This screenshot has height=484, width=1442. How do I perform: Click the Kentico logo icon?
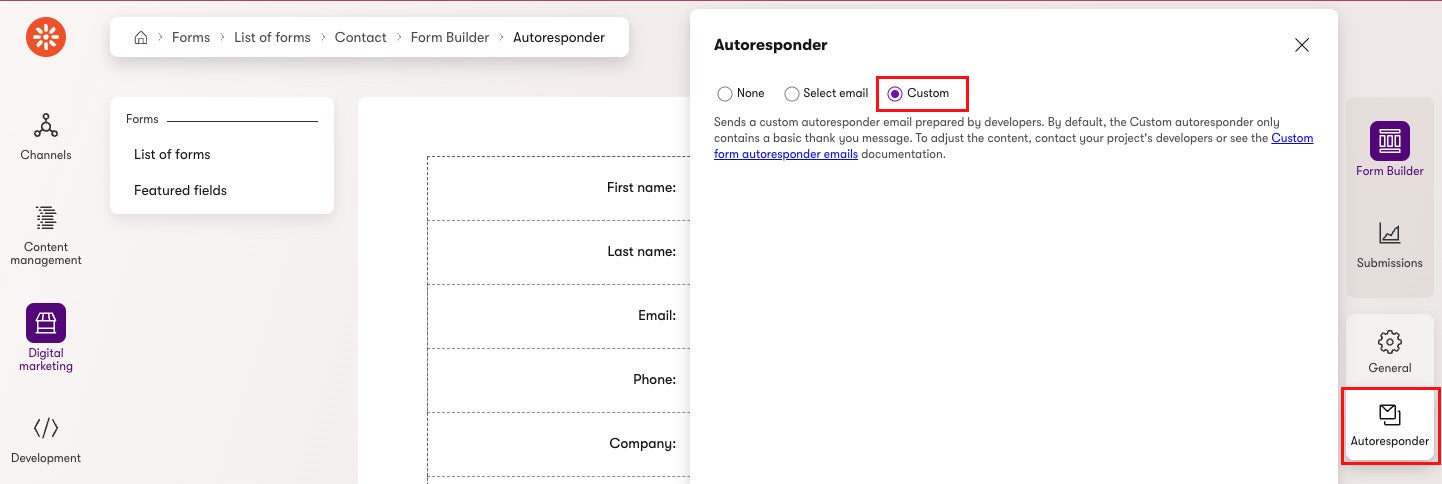[46, 37]
